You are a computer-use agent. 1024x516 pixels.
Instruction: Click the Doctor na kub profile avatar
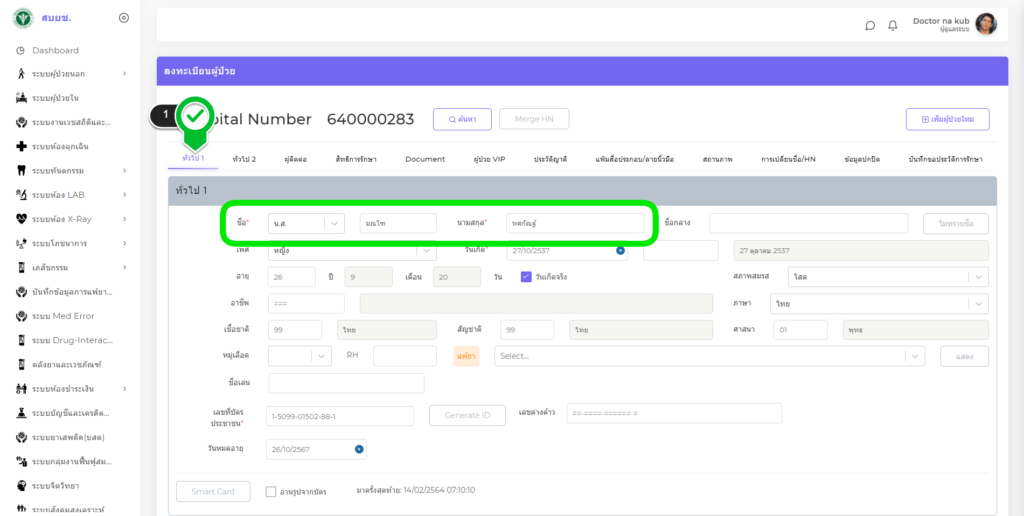986,24
